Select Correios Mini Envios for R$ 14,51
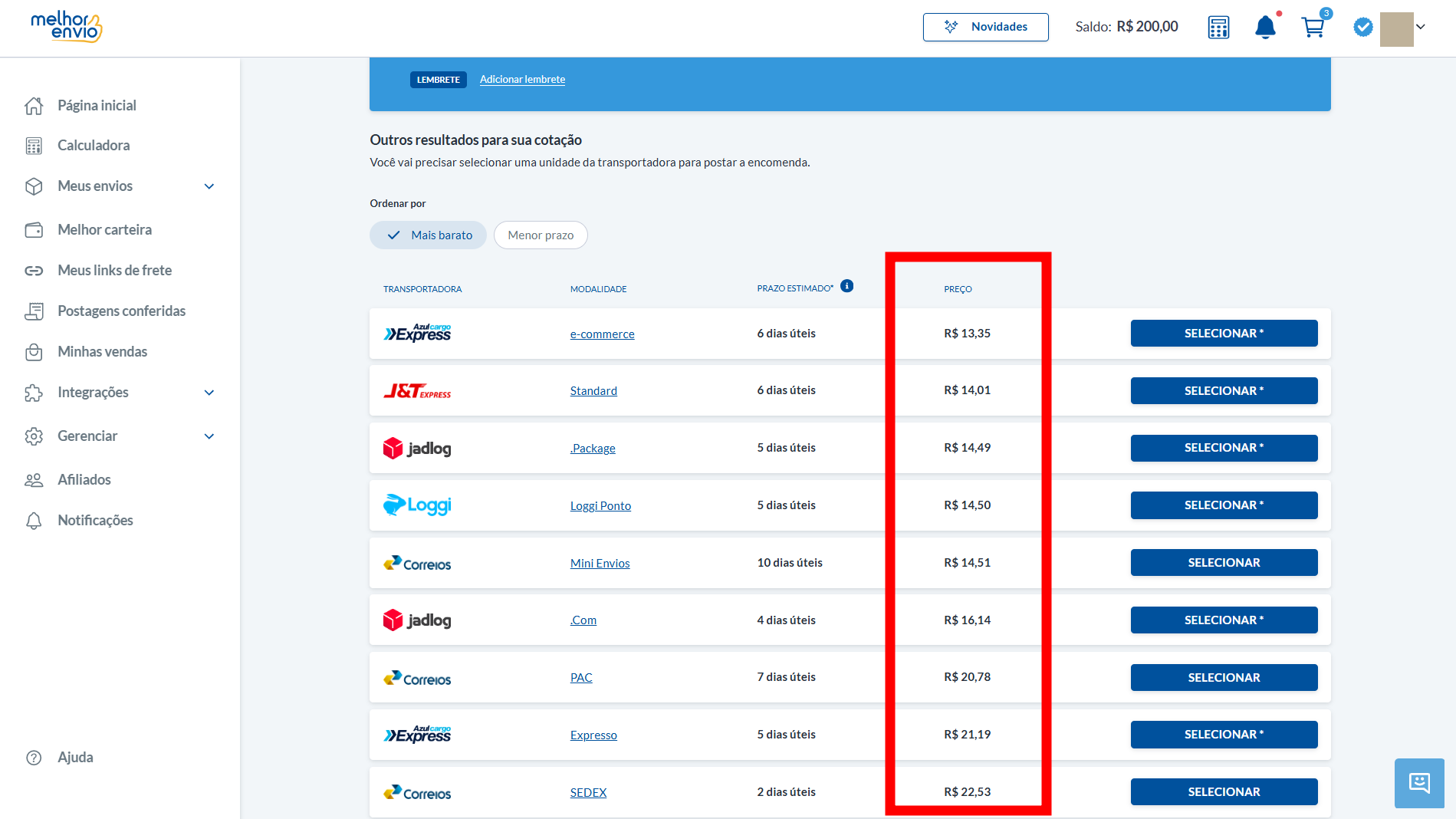 pos(1224,563)
